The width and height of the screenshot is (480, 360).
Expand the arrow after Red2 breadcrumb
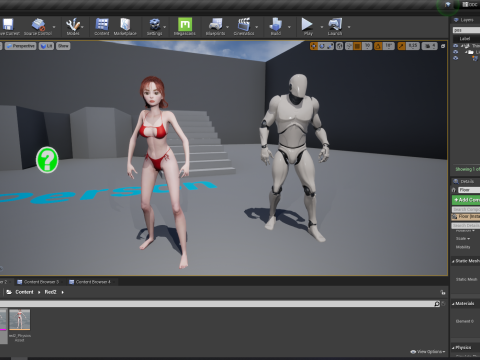pyautogui.click(x=62, y=292)
